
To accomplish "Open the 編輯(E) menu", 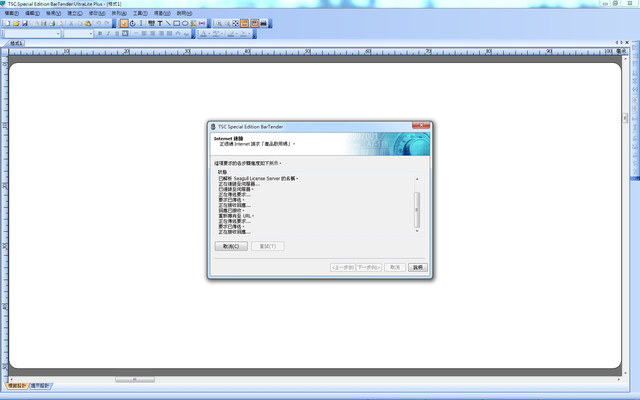I will (32, 13).
